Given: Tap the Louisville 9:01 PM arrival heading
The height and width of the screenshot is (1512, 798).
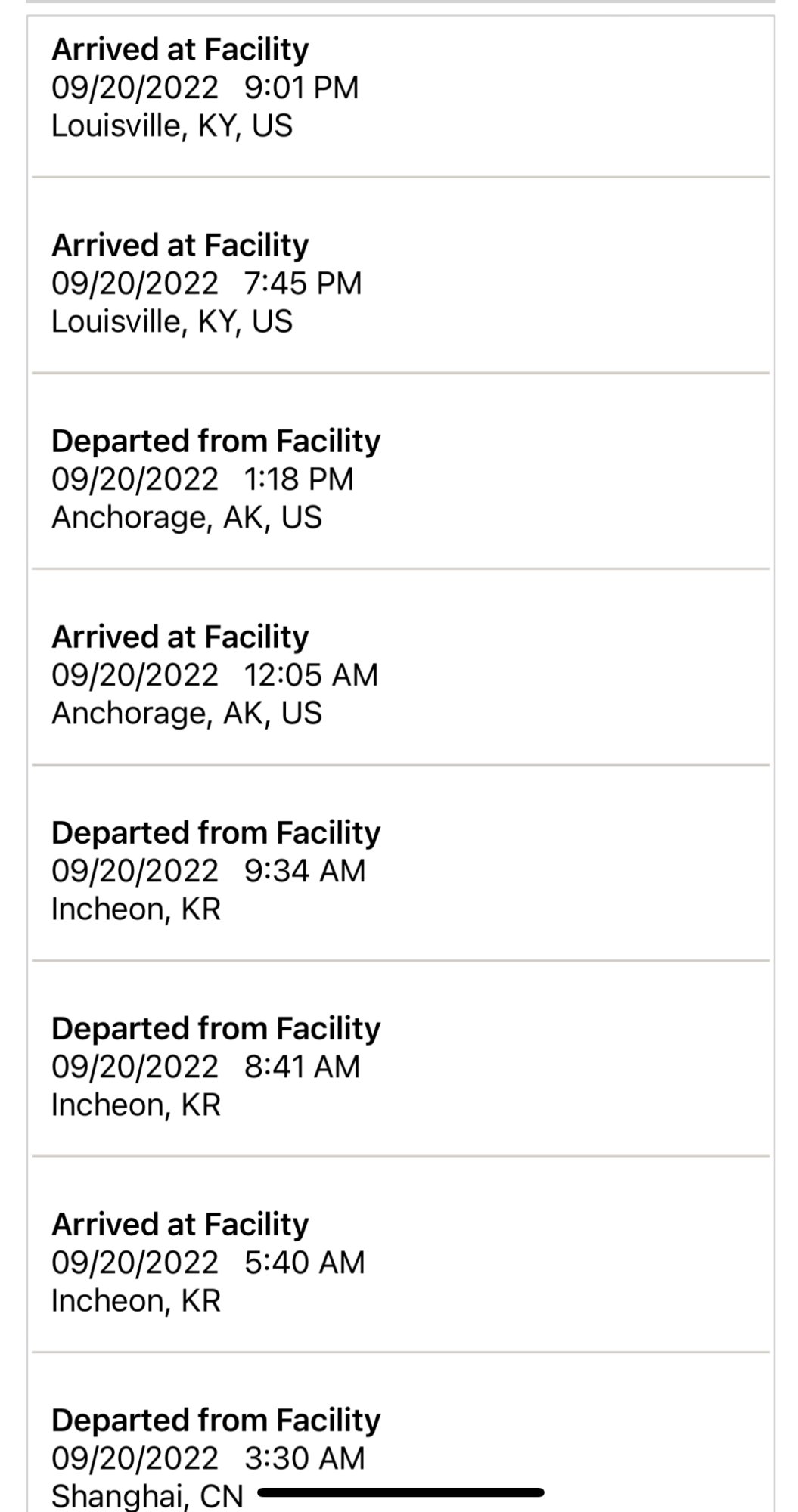Looking at the screenshot, I should point(180,50).
